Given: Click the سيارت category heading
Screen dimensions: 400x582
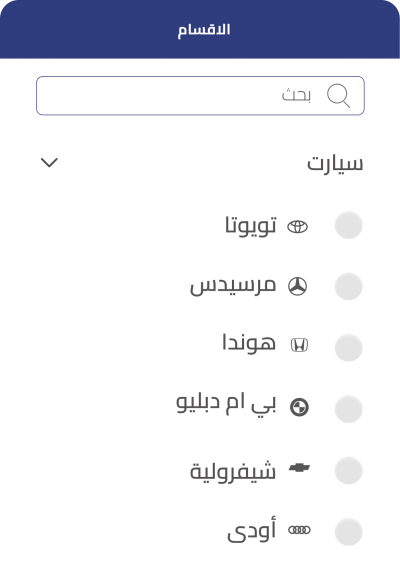Looking at the screenshot, I should tap(335, 164).
